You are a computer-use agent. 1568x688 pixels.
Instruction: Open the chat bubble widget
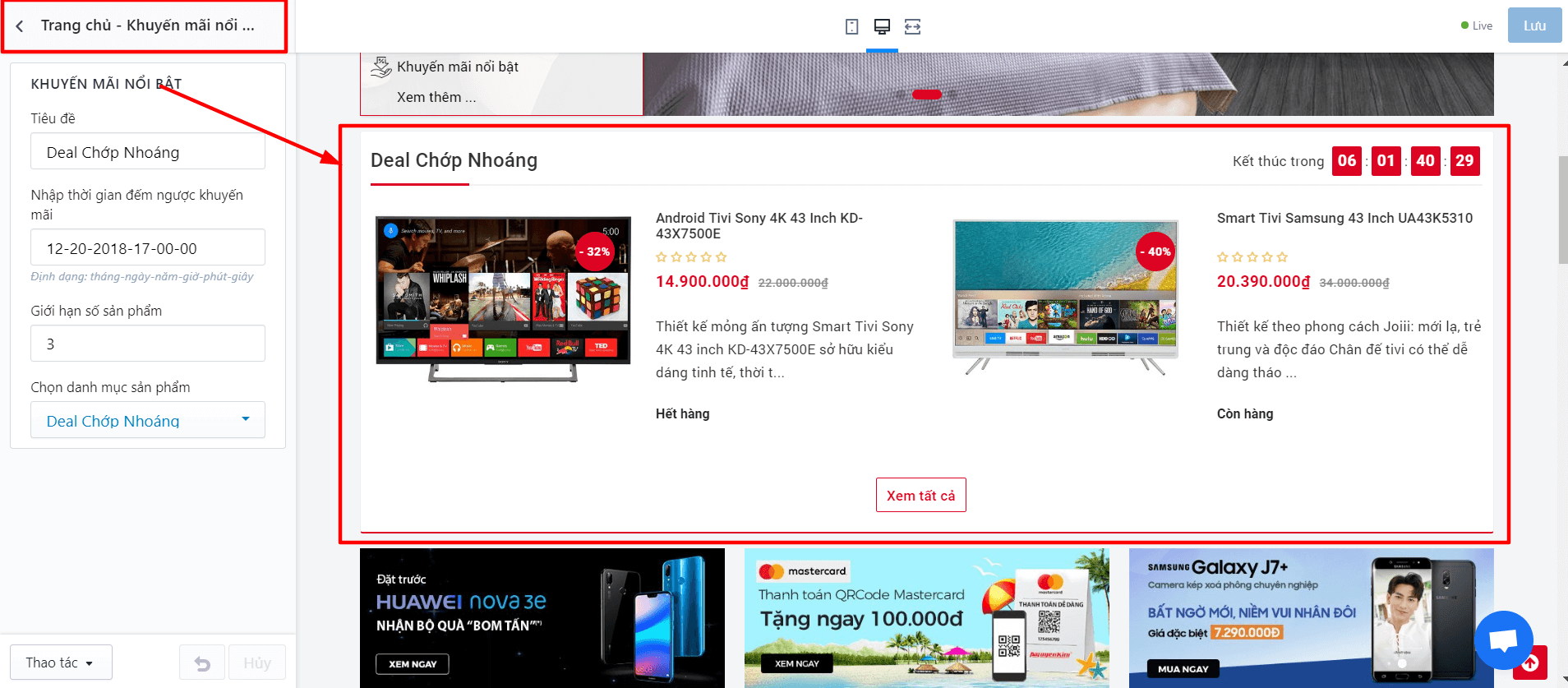(x=1503, y=640)
